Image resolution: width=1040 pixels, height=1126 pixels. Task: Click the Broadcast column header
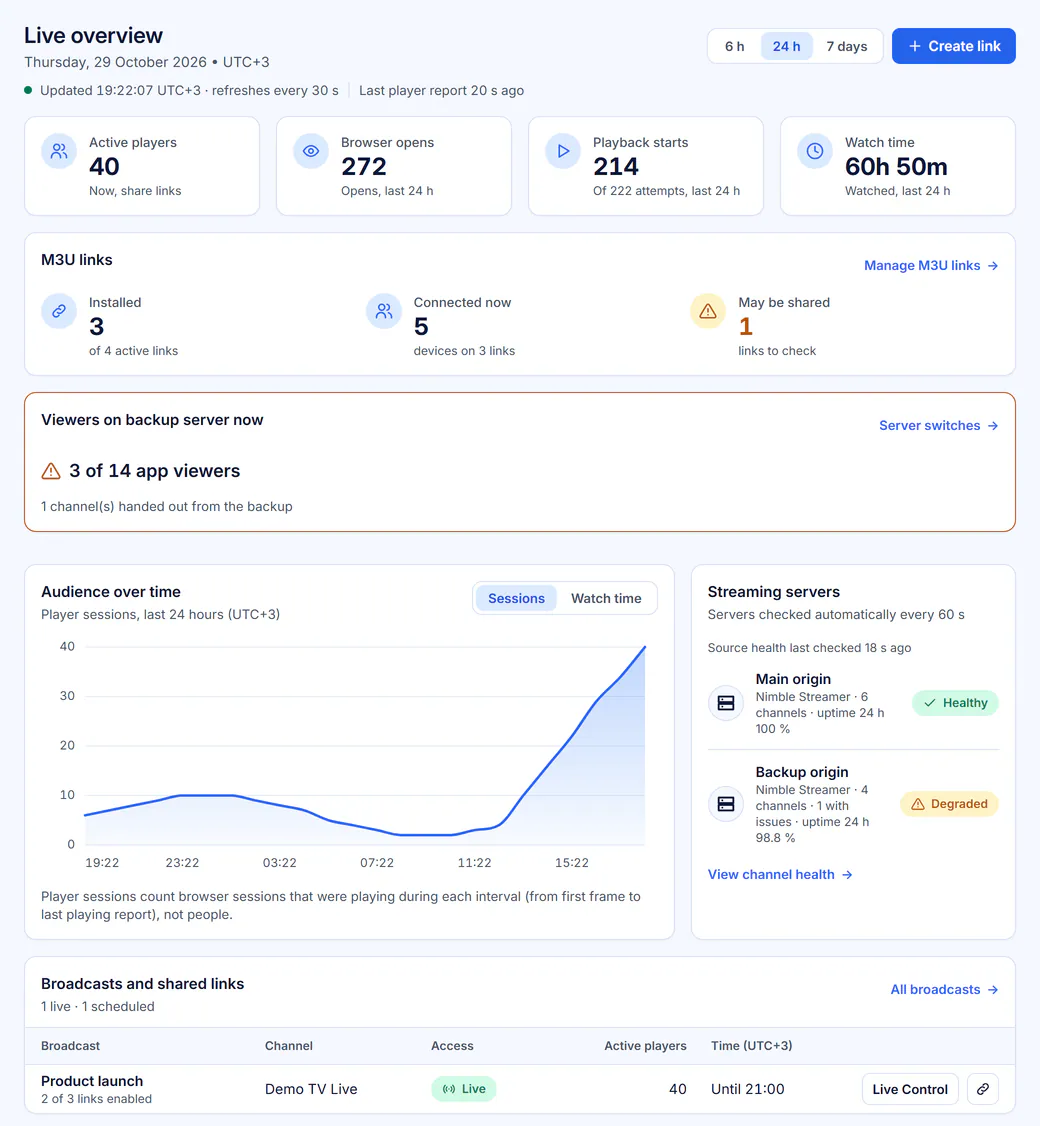pyautogui.click(x=70, y=1046)
